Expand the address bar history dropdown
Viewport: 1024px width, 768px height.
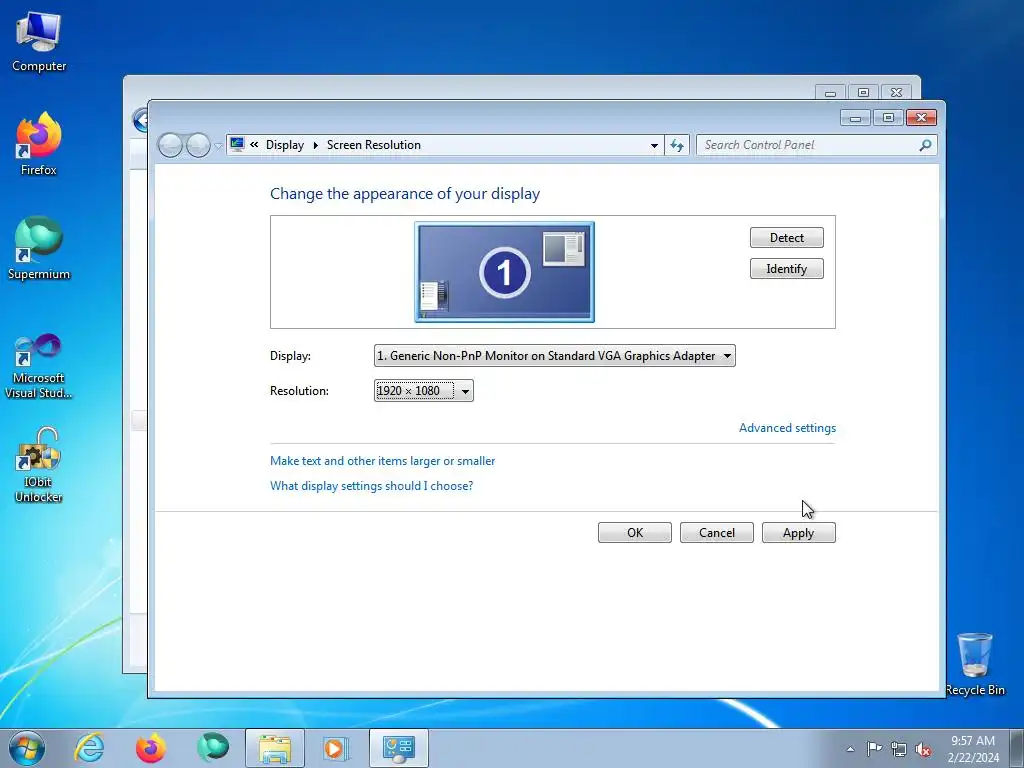pyautogui.click(x=654, y=145)
